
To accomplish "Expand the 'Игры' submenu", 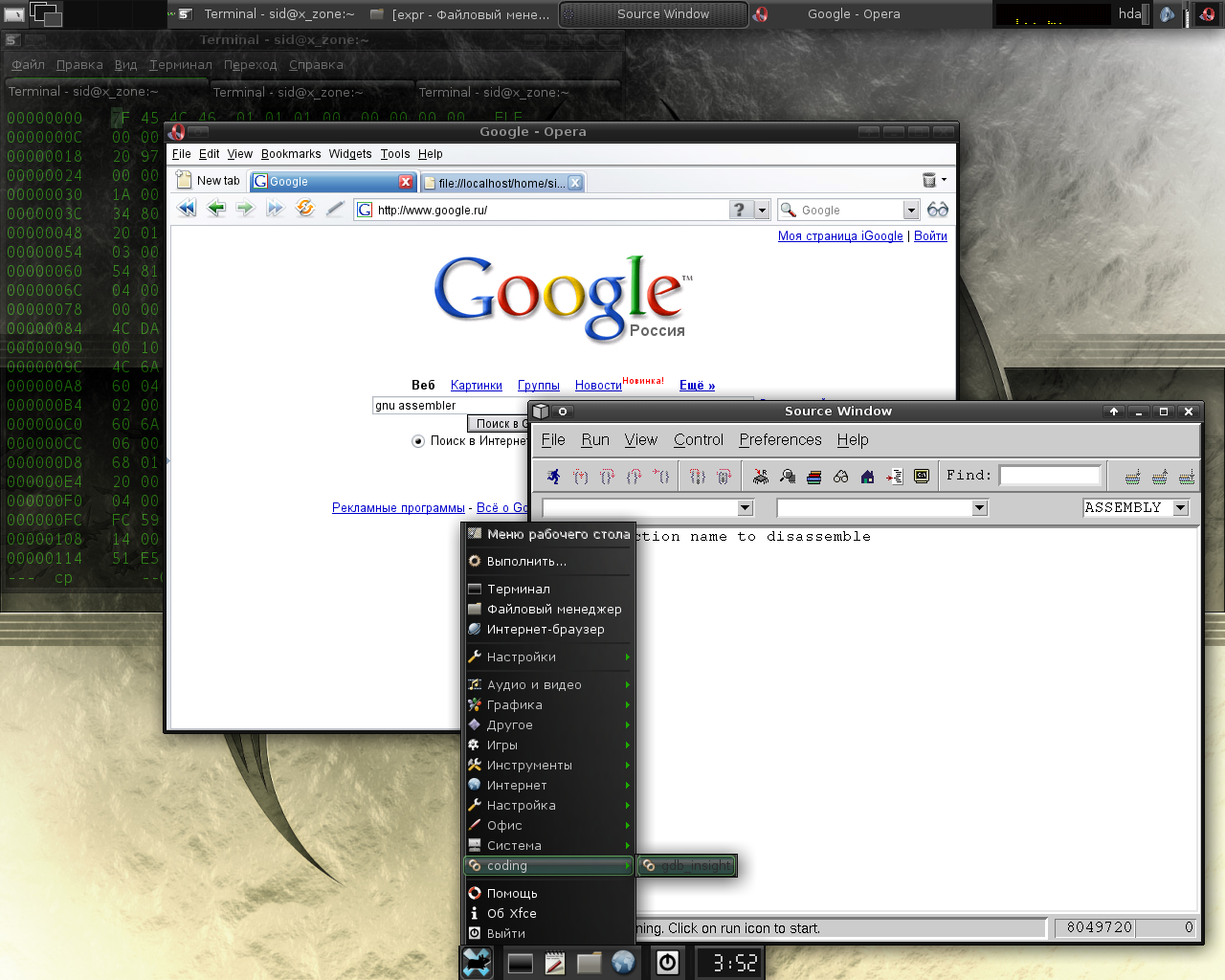I will [549, 746].
